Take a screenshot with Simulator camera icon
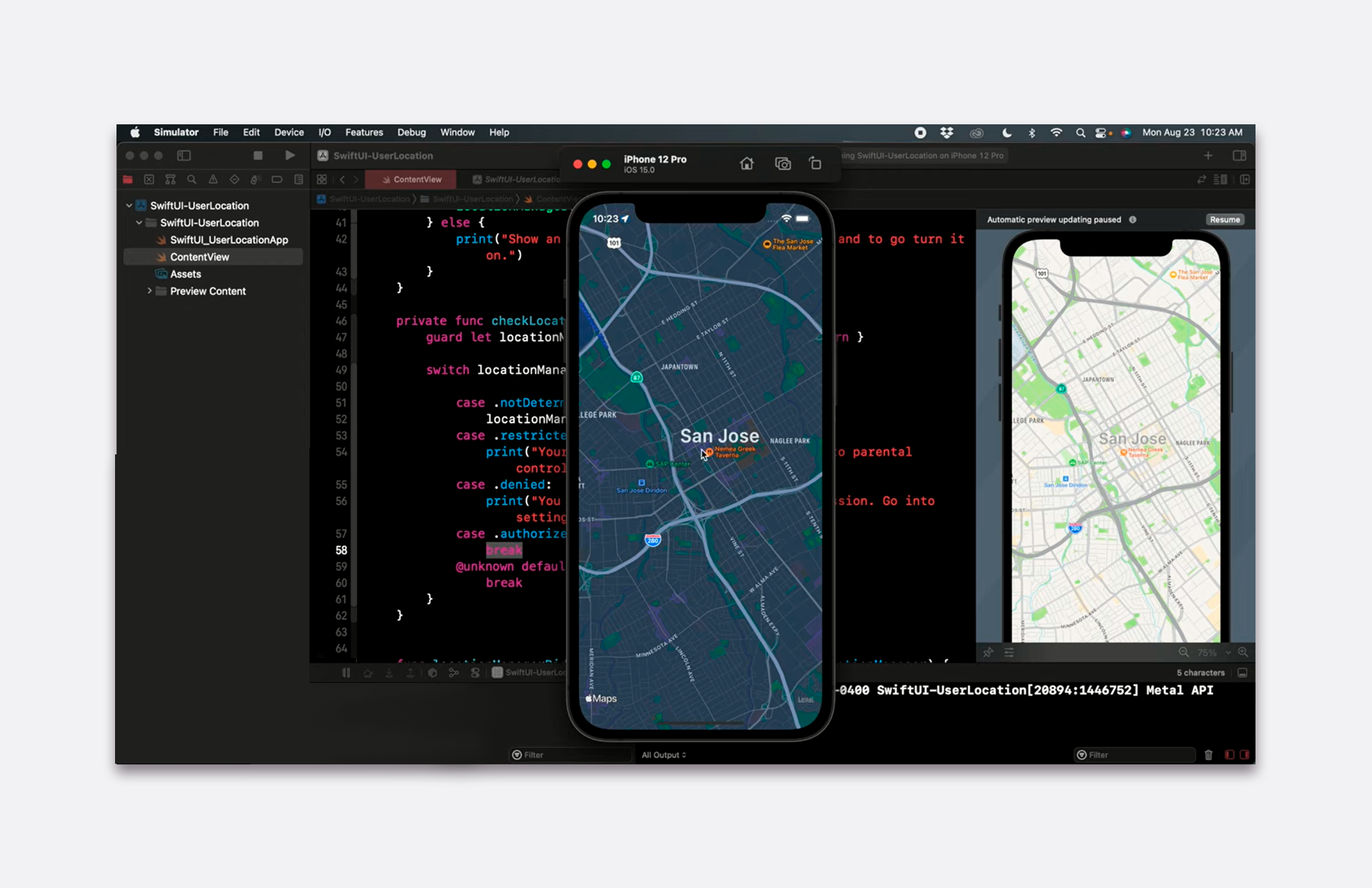 tap(782, 164)
